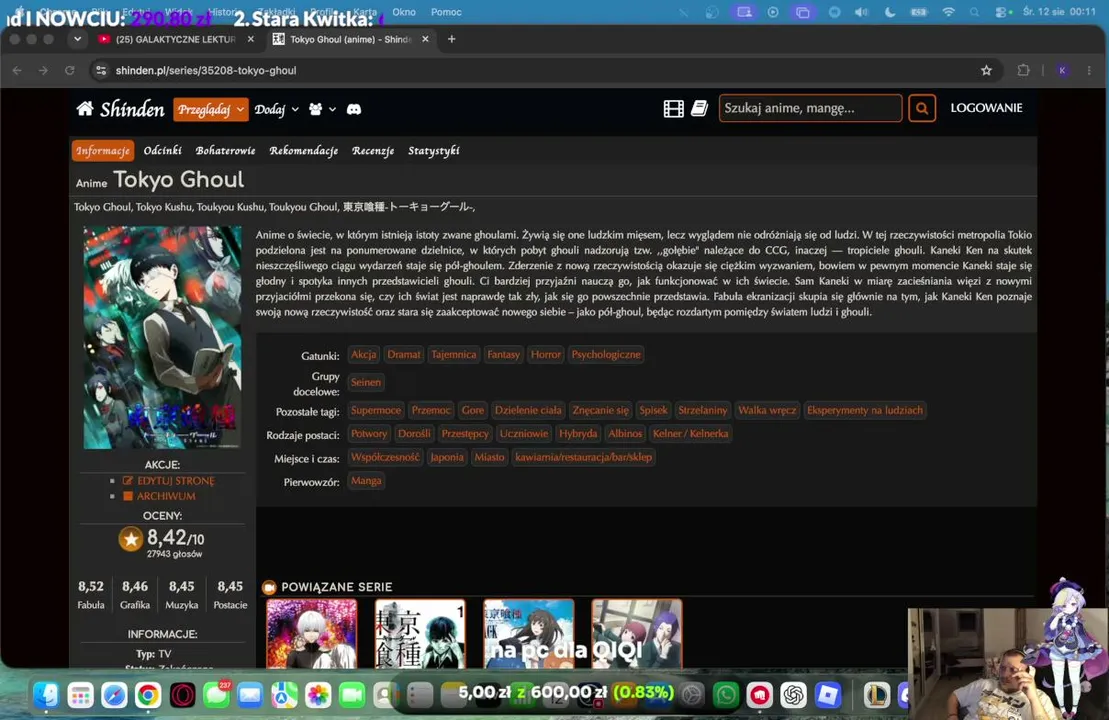The image size is (1109, 720).
Task: Click the Manga source tag
Action: pyautogui.click(x=366, y=480)
